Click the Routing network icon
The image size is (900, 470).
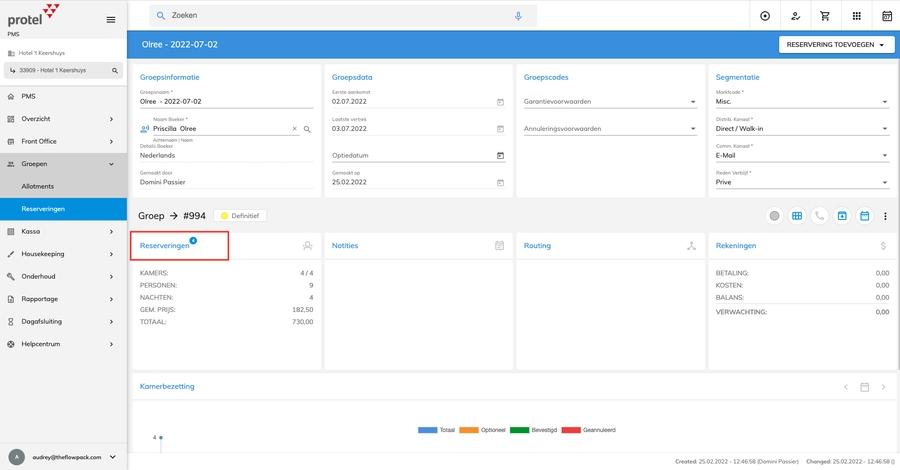(691, 245)
